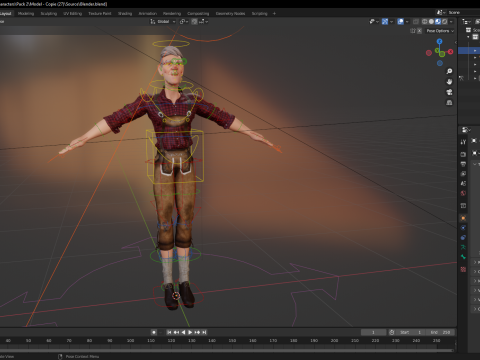Click the red X axis on gizmo
The width and height of the screenshot is (480, 360).
click(x=451, y=52)
